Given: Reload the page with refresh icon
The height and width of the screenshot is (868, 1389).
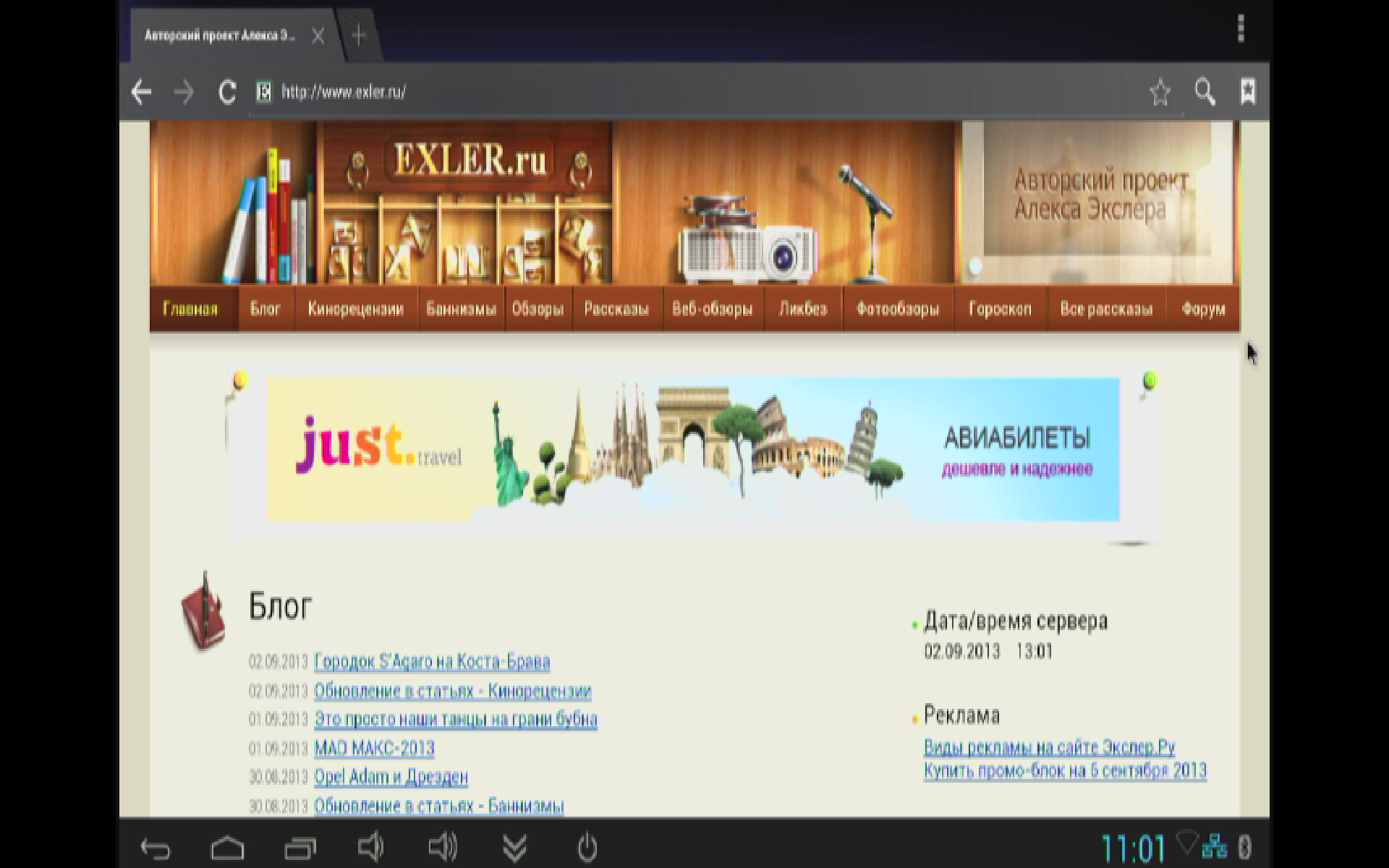Looking at the screenshot, I should pyautogui.click(x=227, y=93).
